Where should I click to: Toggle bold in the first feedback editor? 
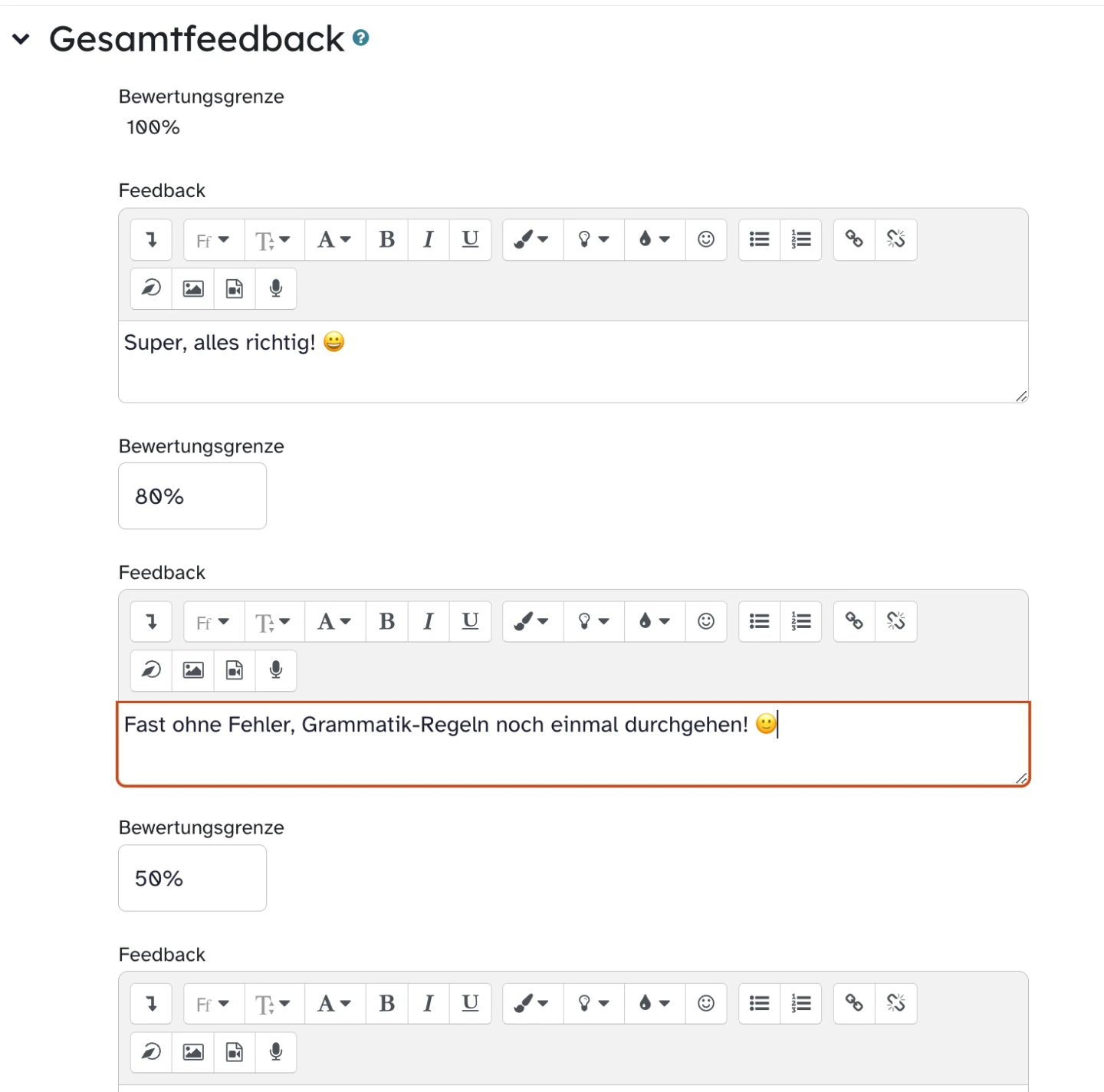(x=387, y=240)
